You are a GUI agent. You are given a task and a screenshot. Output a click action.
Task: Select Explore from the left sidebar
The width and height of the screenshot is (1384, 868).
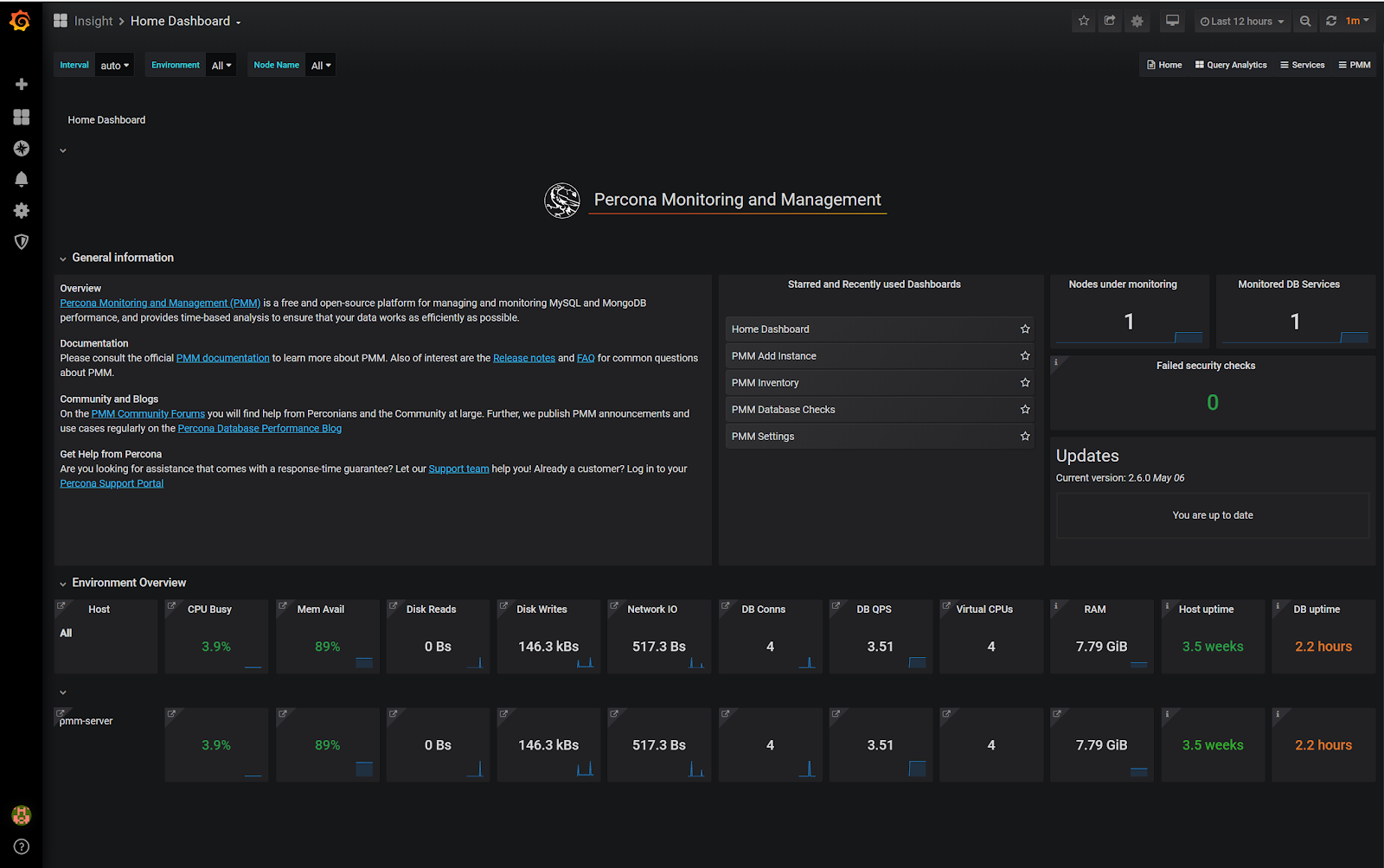point(21,148)
